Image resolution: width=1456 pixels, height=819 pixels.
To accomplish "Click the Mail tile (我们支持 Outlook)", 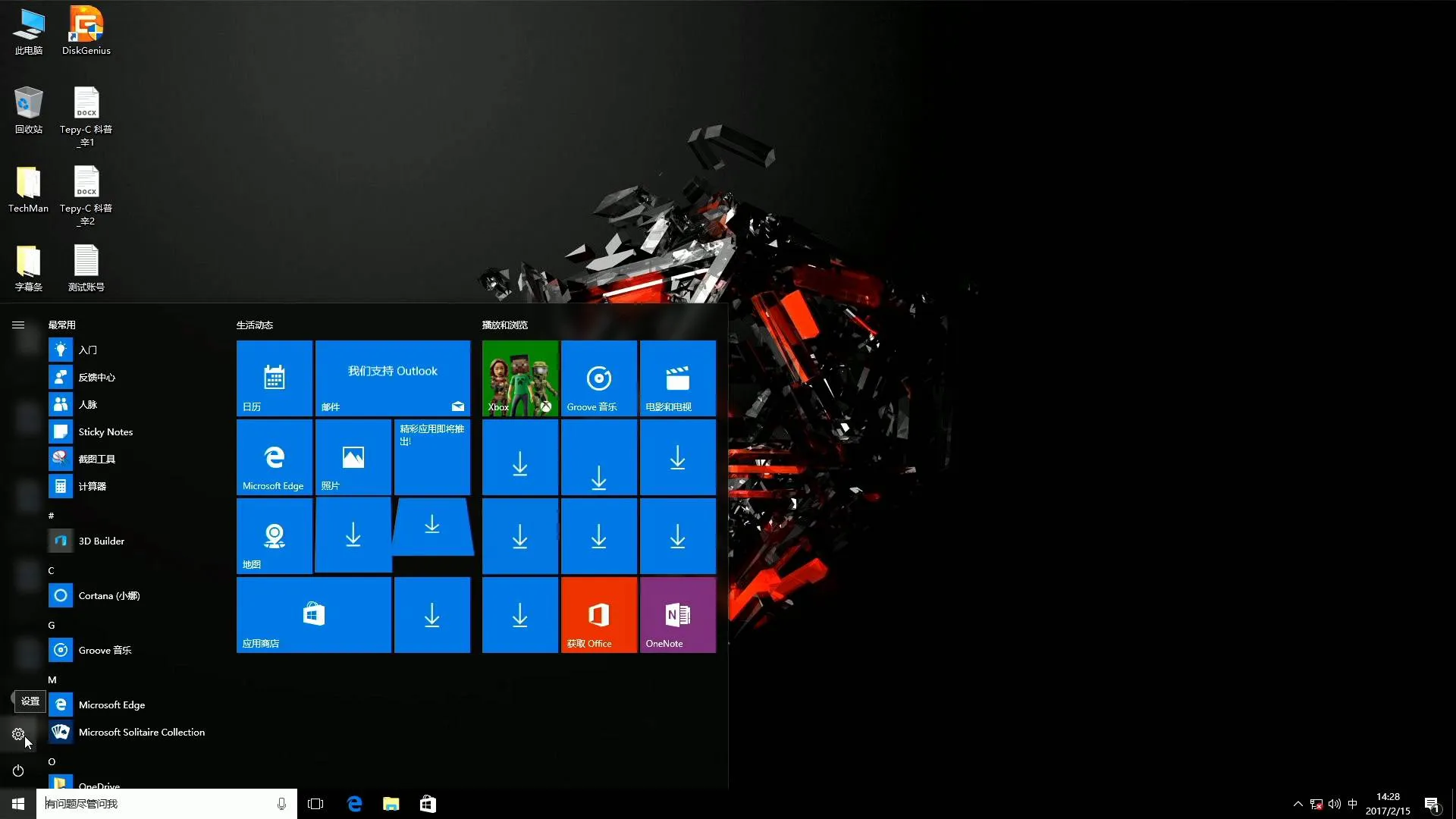I will (393, 378).
